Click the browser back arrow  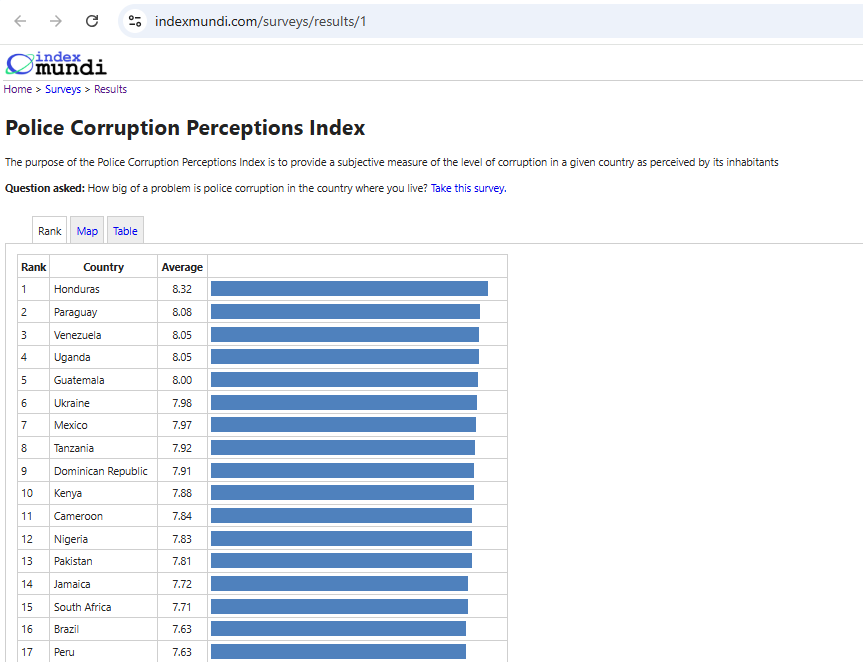pos(20,21)
